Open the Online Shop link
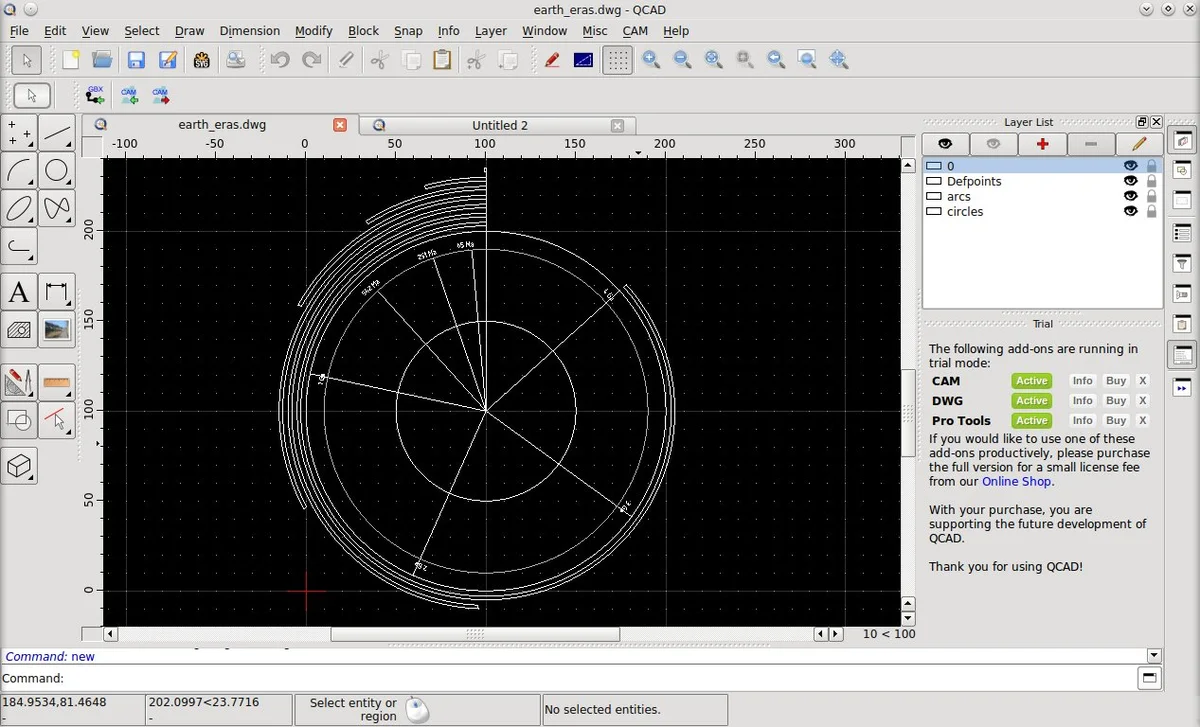The width and height of the screenshot is (1200, 727). pos(1016,482)
